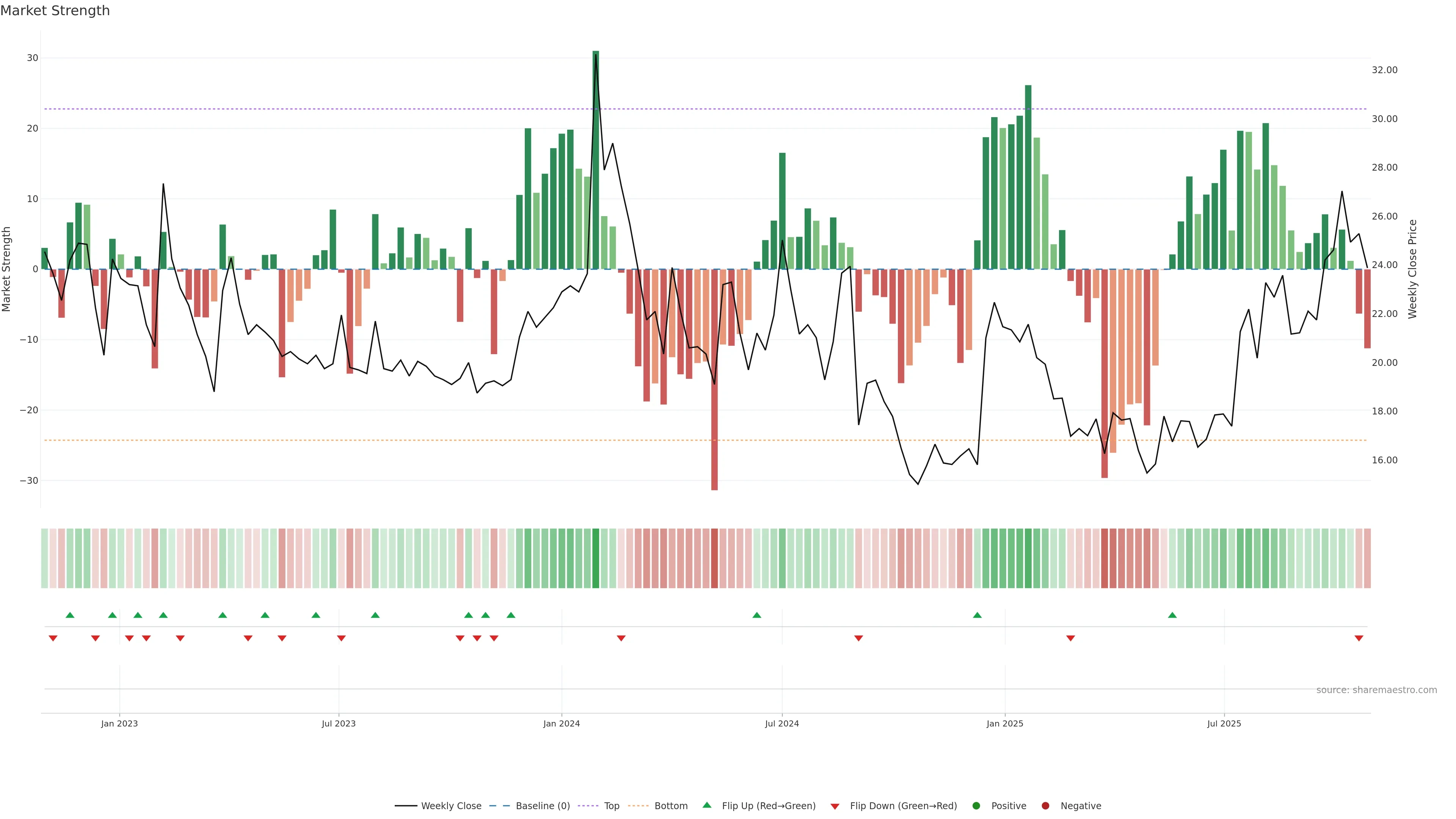Click the red Flip Down legend triangle

point(835,806)
